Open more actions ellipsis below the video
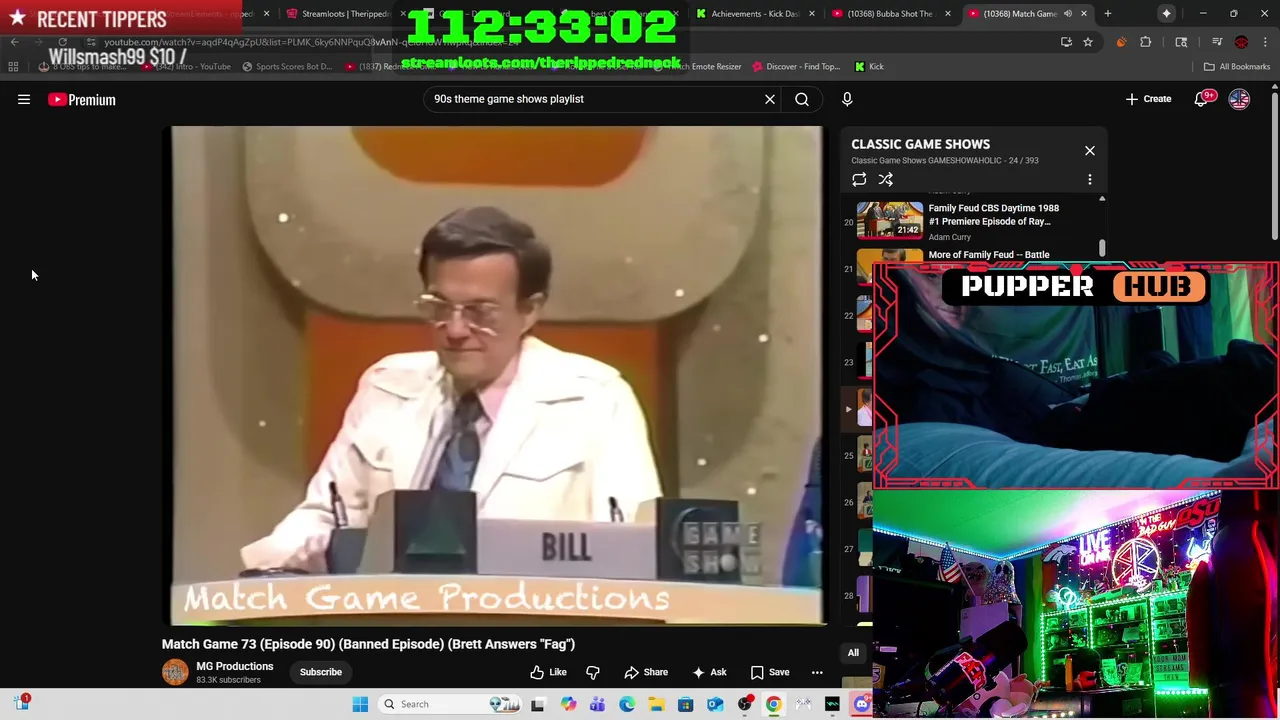The image size is (1280, 720). tap(817, 672)
